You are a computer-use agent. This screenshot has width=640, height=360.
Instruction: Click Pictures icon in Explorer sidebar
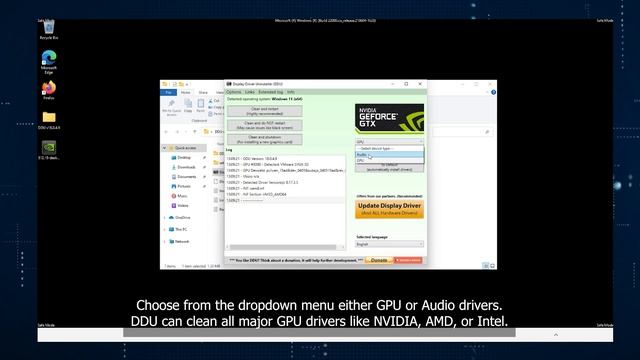click(174, 186)
